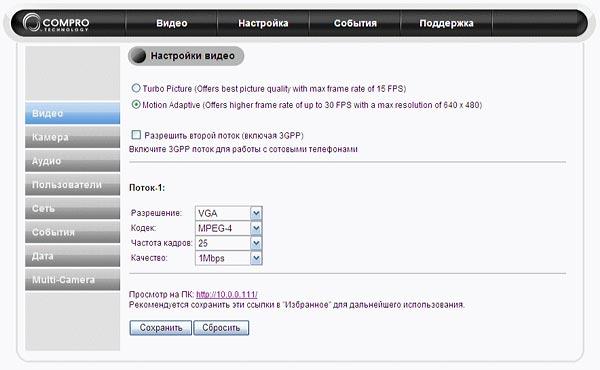600x370 pixels.
Task: Choose the Turbo Picture radio option
Action: point(136,88)
